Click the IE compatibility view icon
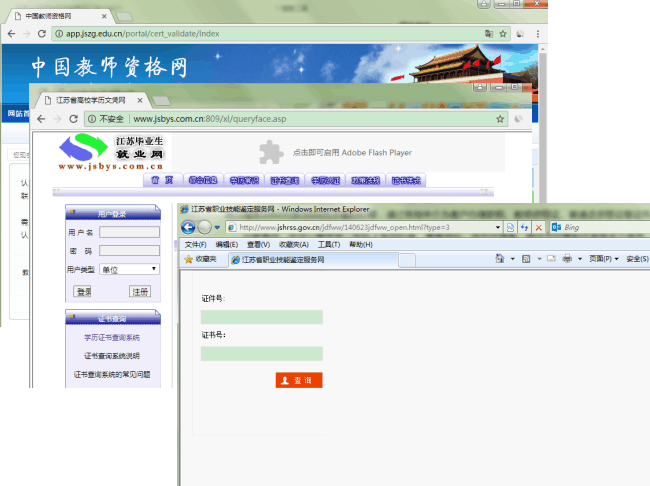The image size is (650, 486). point(510,227)
